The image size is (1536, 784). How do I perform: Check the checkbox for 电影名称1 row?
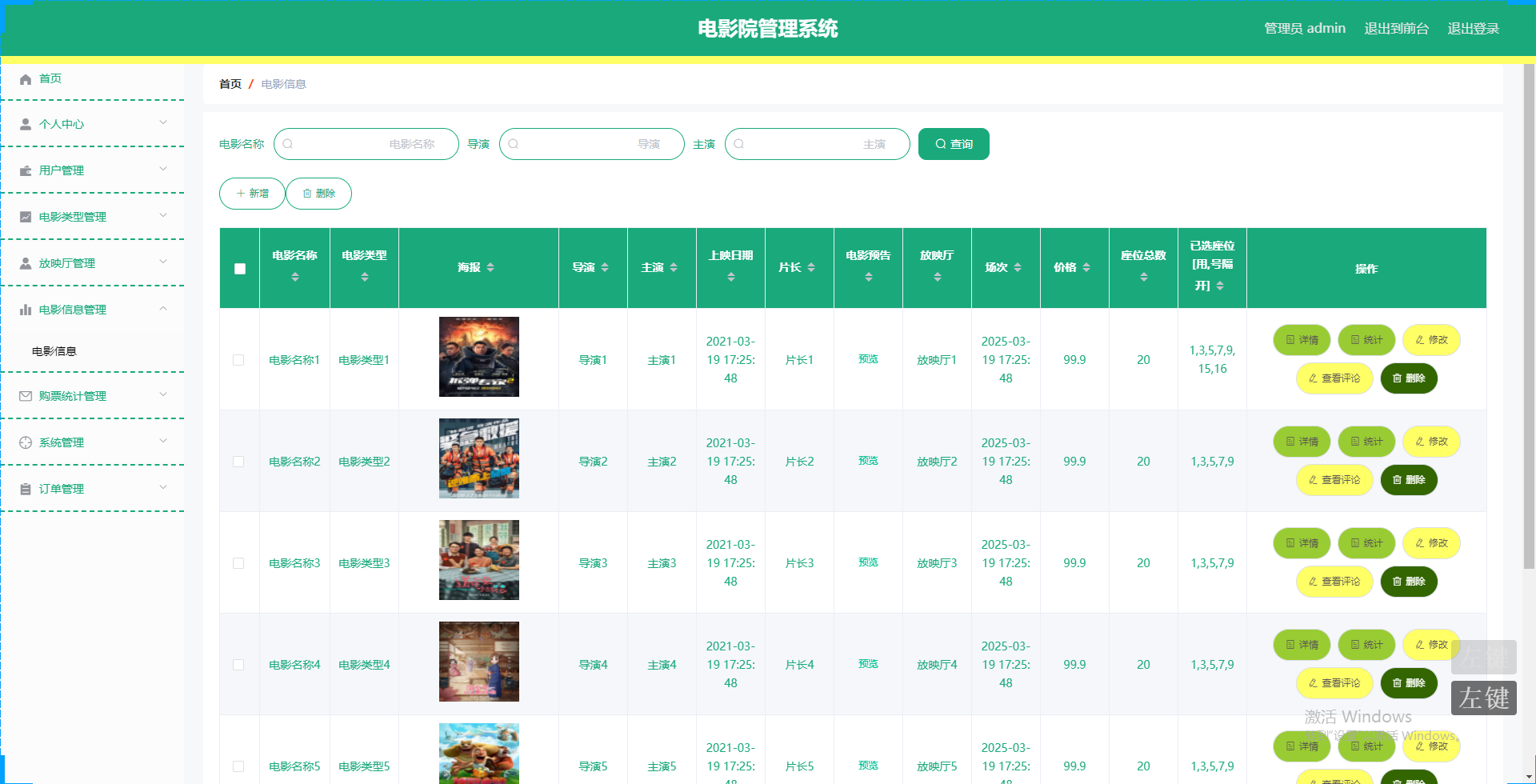[238, 360]
